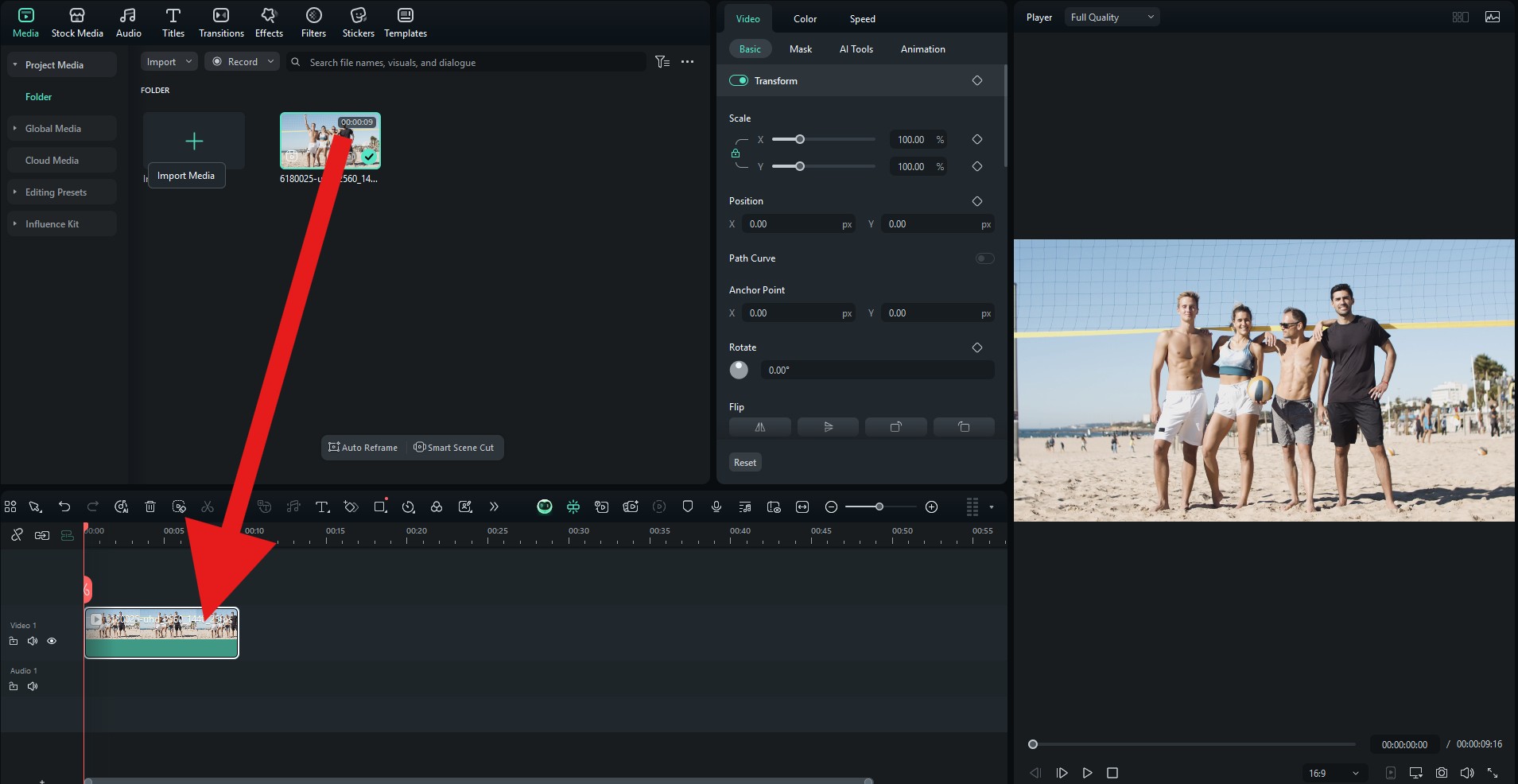Click the voiceover microphone icon

point(716,506)
